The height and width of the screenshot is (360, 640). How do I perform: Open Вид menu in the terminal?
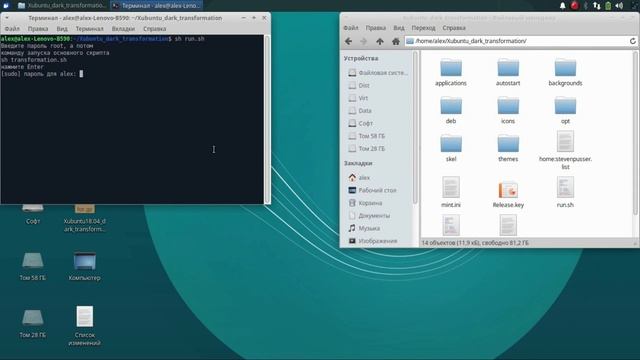click(x=62, y=29)
